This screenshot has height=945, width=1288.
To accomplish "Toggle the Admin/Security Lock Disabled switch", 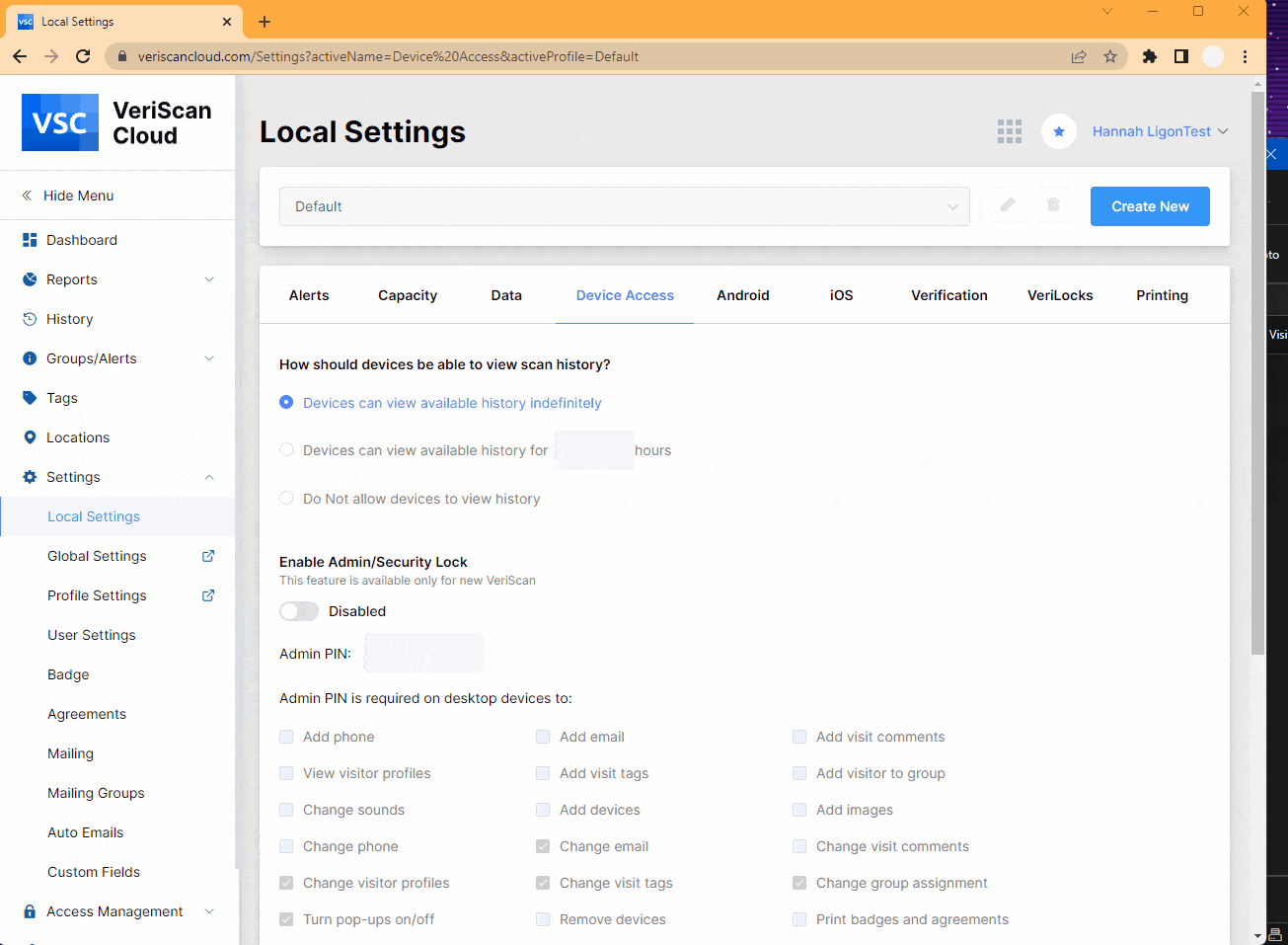I will pyautogui.click(x=299, y=611).
